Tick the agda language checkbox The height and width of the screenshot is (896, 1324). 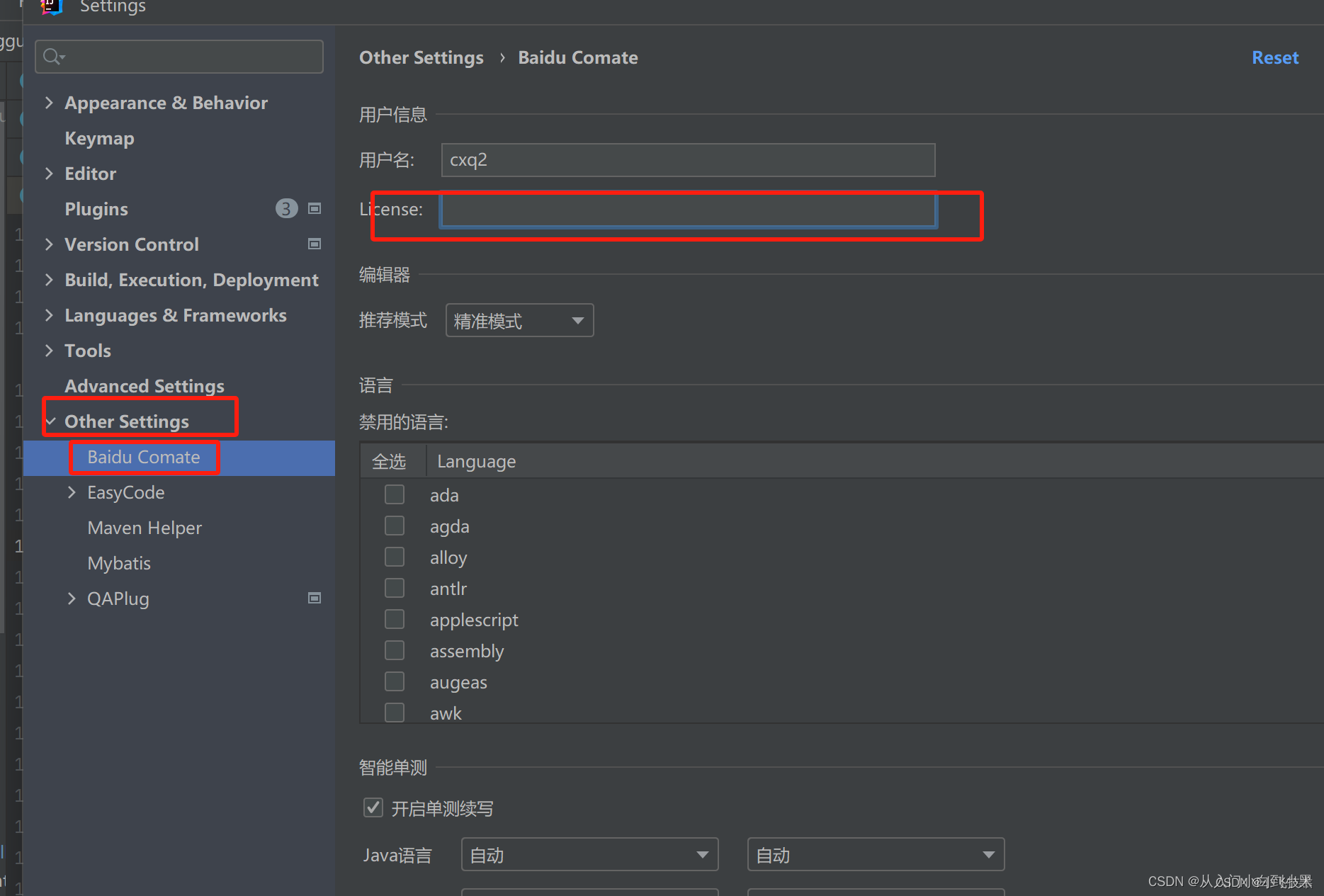click(x=395, y=526)
